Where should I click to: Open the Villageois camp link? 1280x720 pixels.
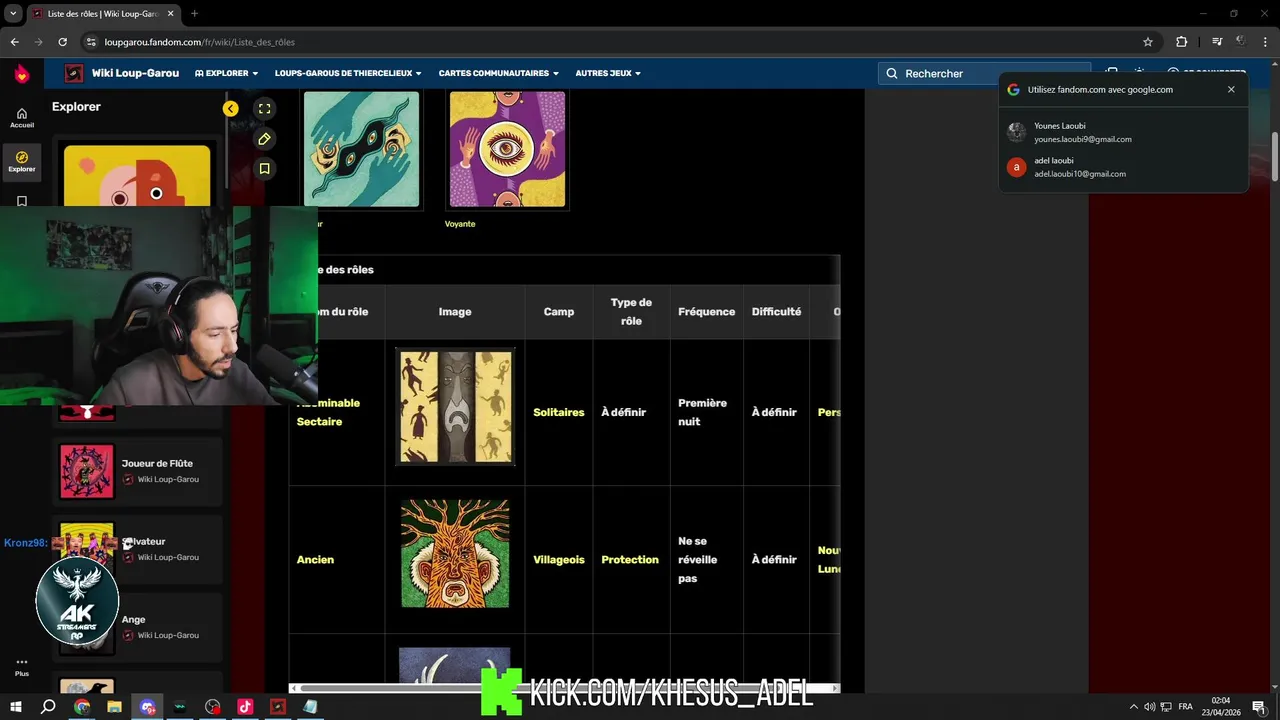[x=559, y=560]
